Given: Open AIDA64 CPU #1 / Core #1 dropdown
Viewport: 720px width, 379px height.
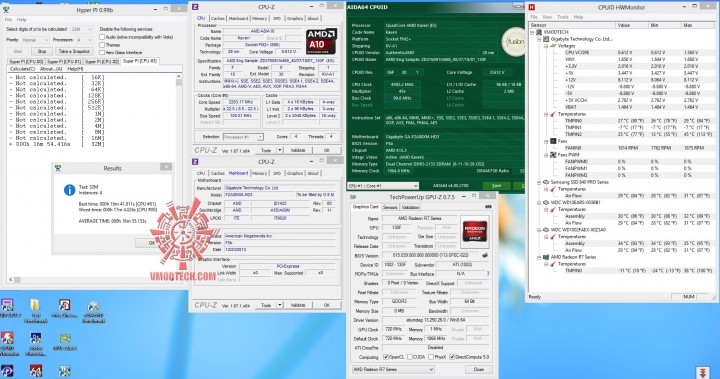Looking at the screenshot, I should tap(383, 186).
